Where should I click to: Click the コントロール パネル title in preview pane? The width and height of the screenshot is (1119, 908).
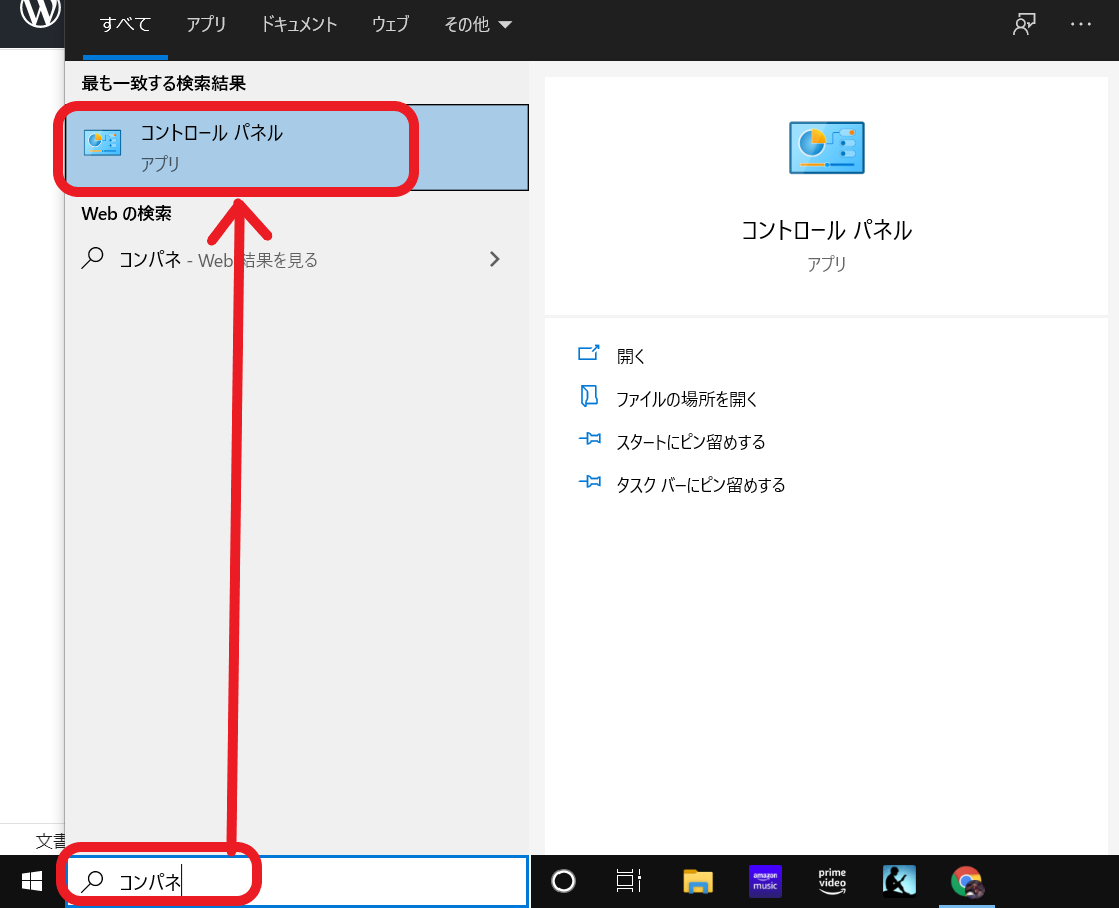click(x=826, y=230)
